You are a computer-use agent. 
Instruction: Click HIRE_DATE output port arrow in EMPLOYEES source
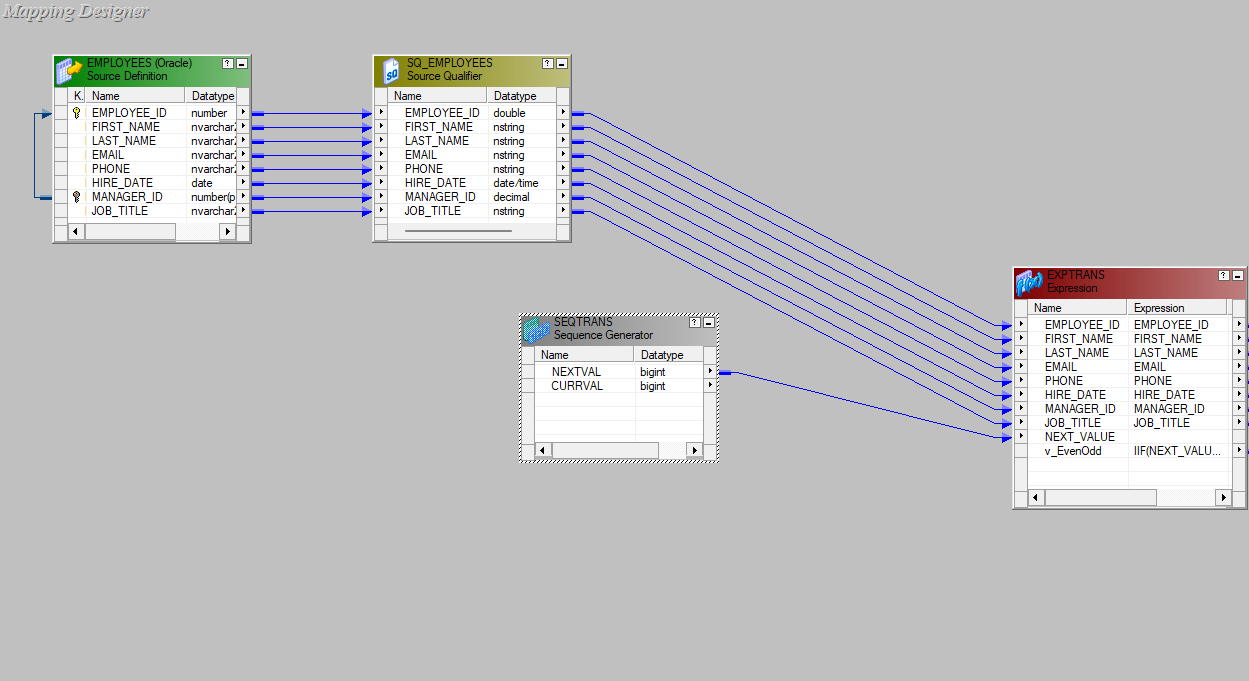(243, 183)
